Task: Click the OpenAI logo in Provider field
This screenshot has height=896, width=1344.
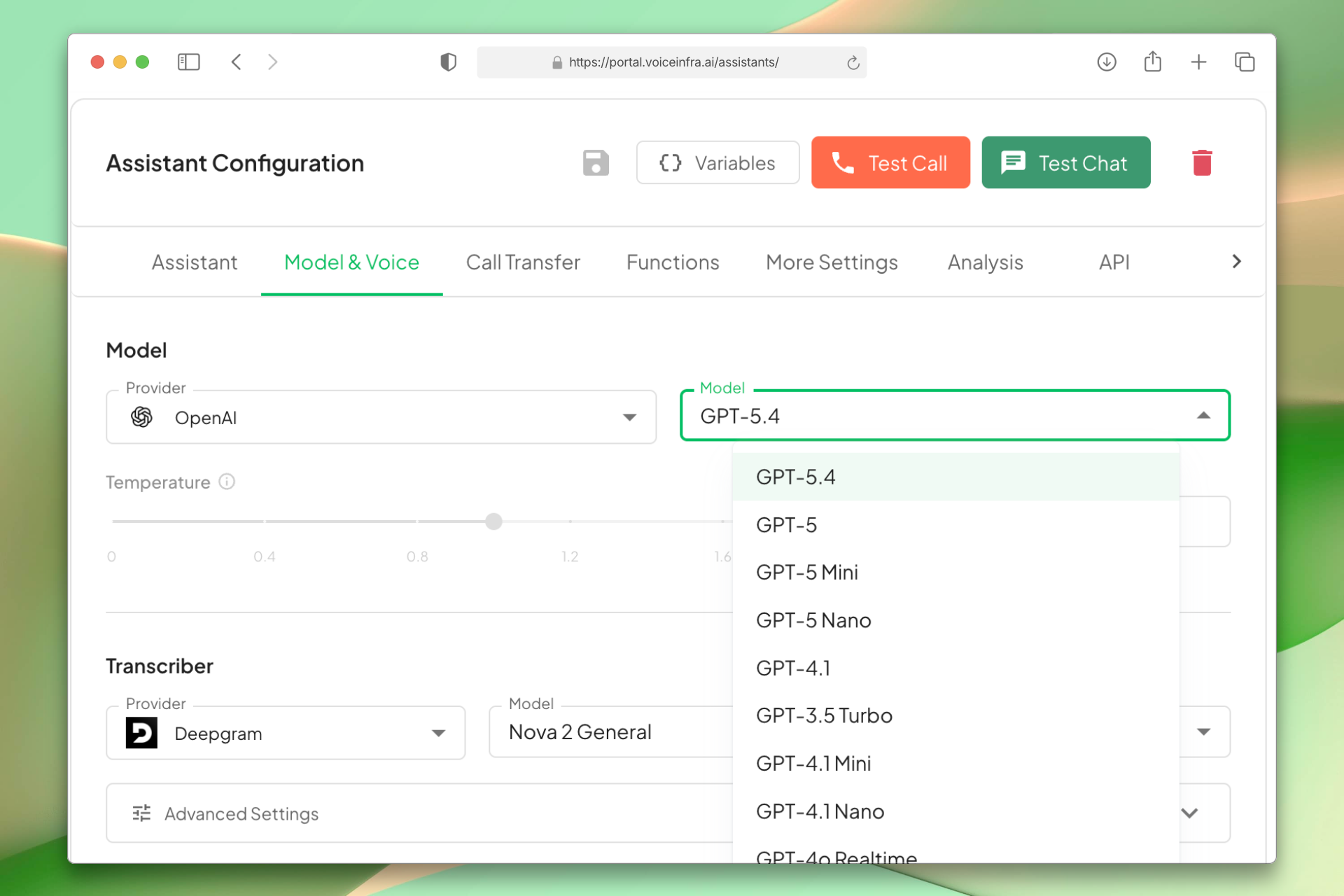Action: click(142, 417)
